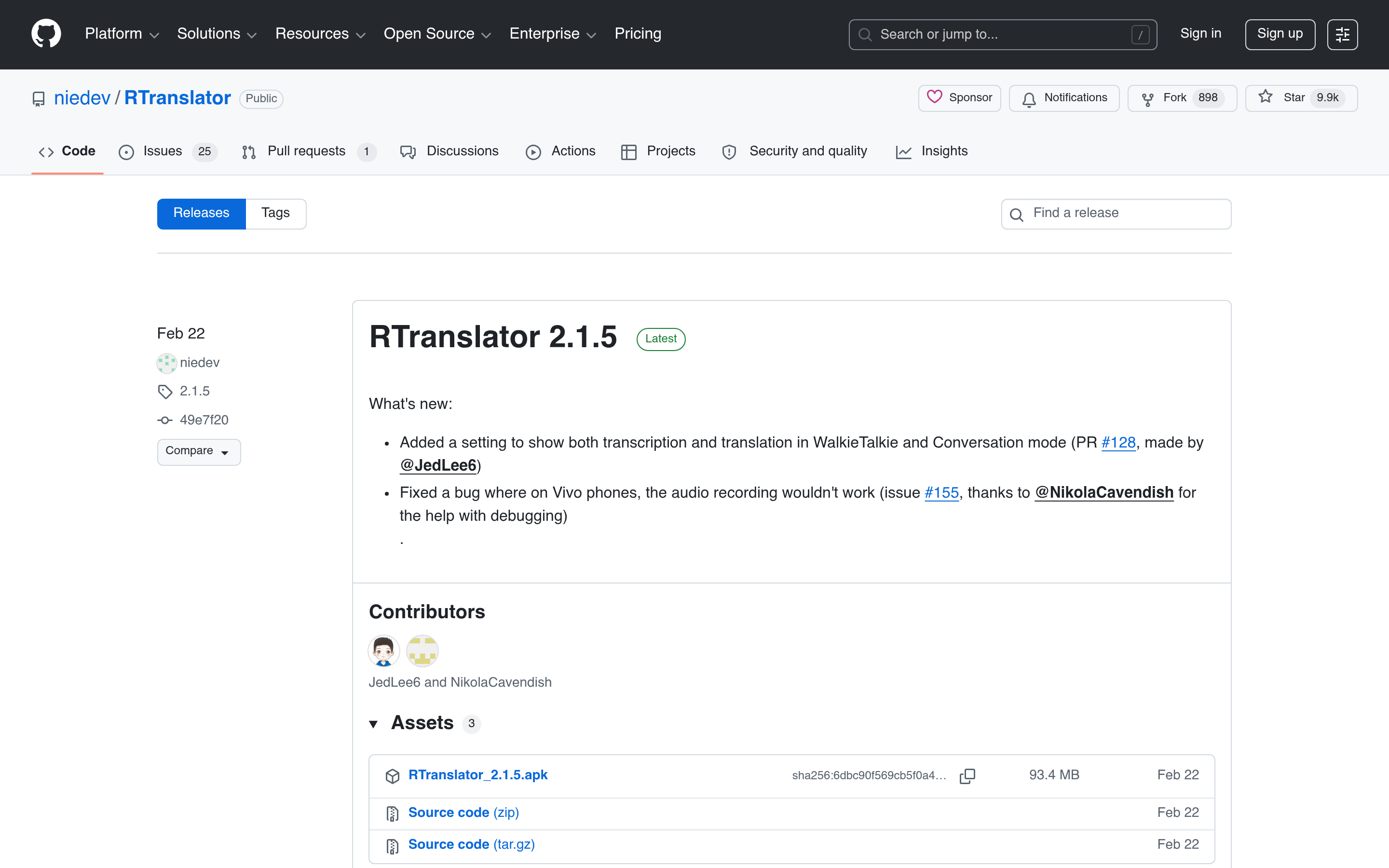Viewport: 1389px width, 868px height.
Task: Click the Public visibility badge
Action: [261, 99]
